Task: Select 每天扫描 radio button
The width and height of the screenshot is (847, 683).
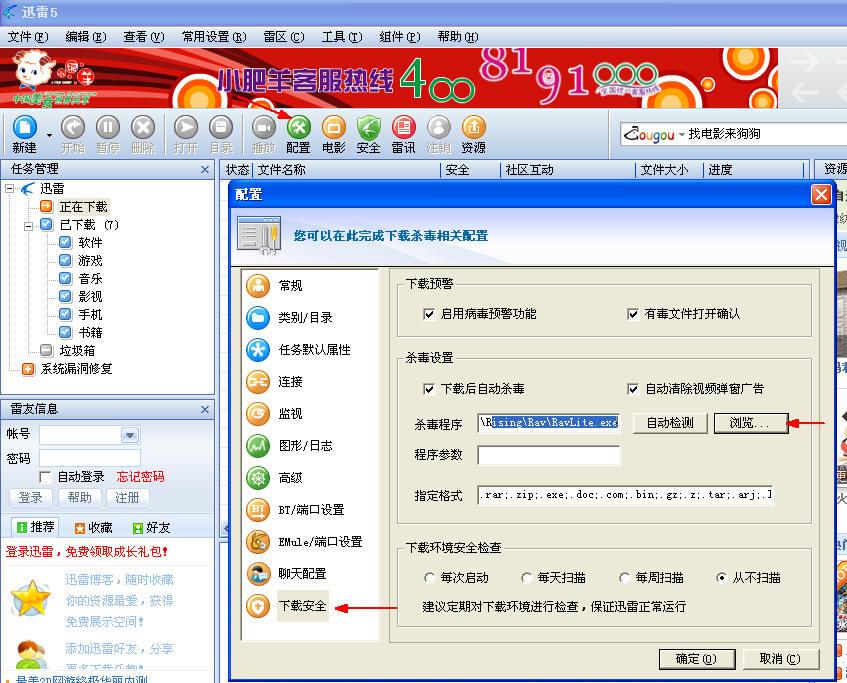Action: tap(527, 578)
